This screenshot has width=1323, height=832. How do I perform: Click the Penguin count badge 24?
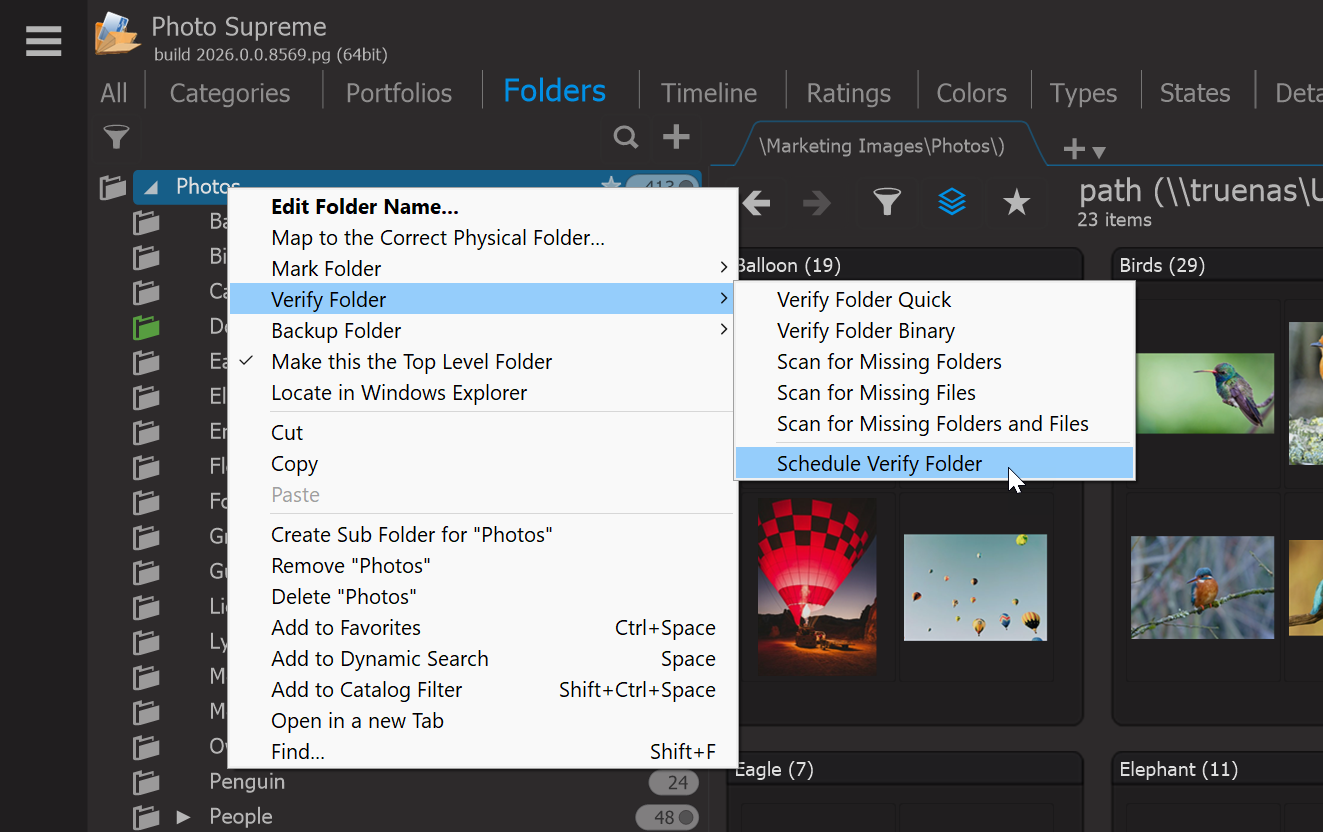(674, 782)
